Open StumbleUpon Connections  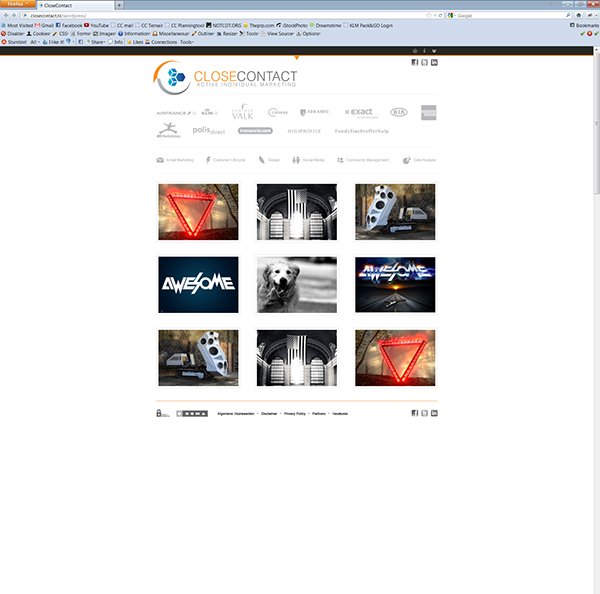point(161,42)
